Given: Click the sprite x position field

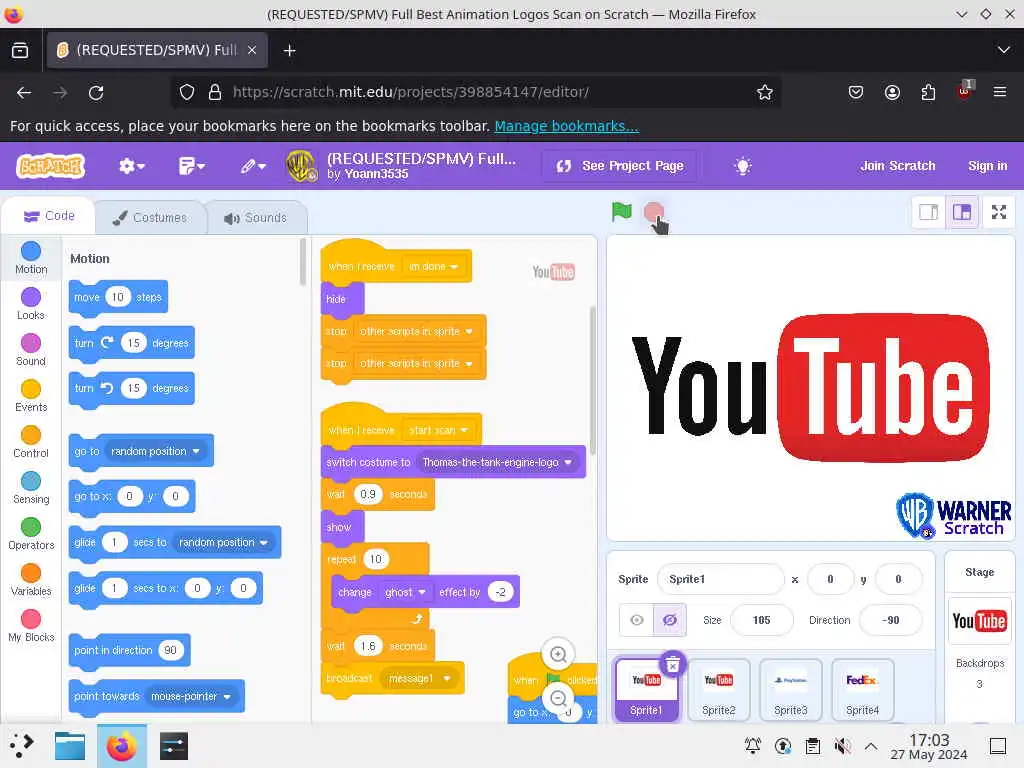Looking at the screenshot, I should [830, 579].
